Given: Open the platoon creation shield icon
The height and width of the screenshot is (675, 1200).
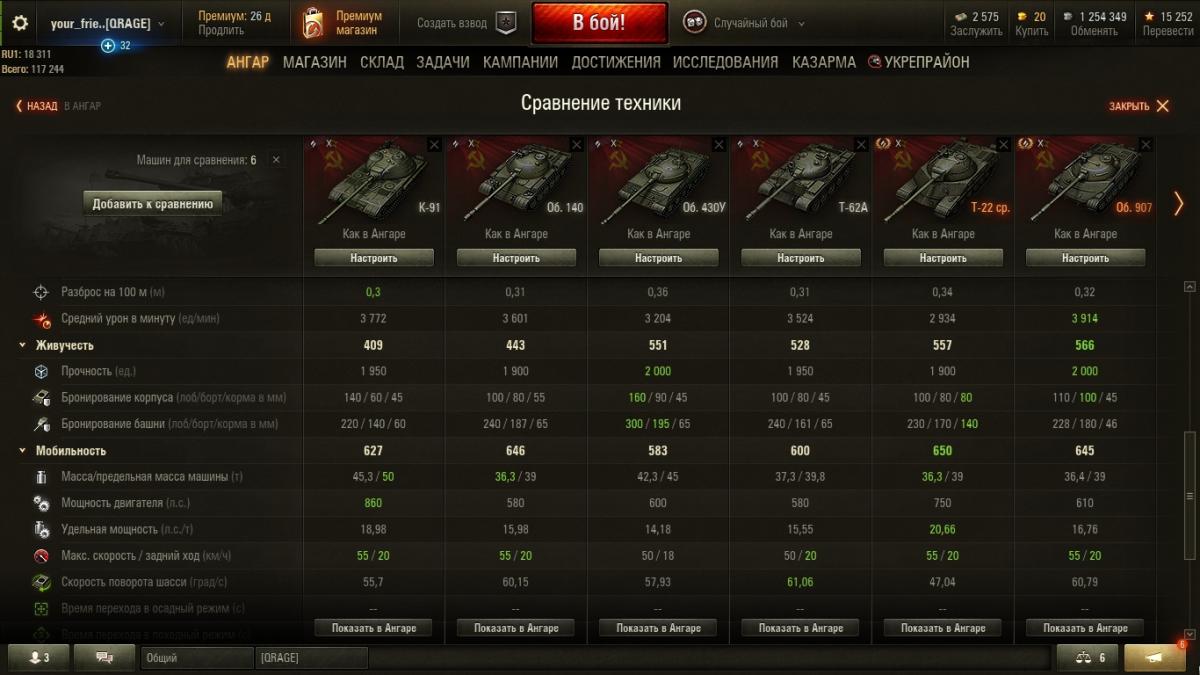Looking at the screenshot, I should point(506,23).
